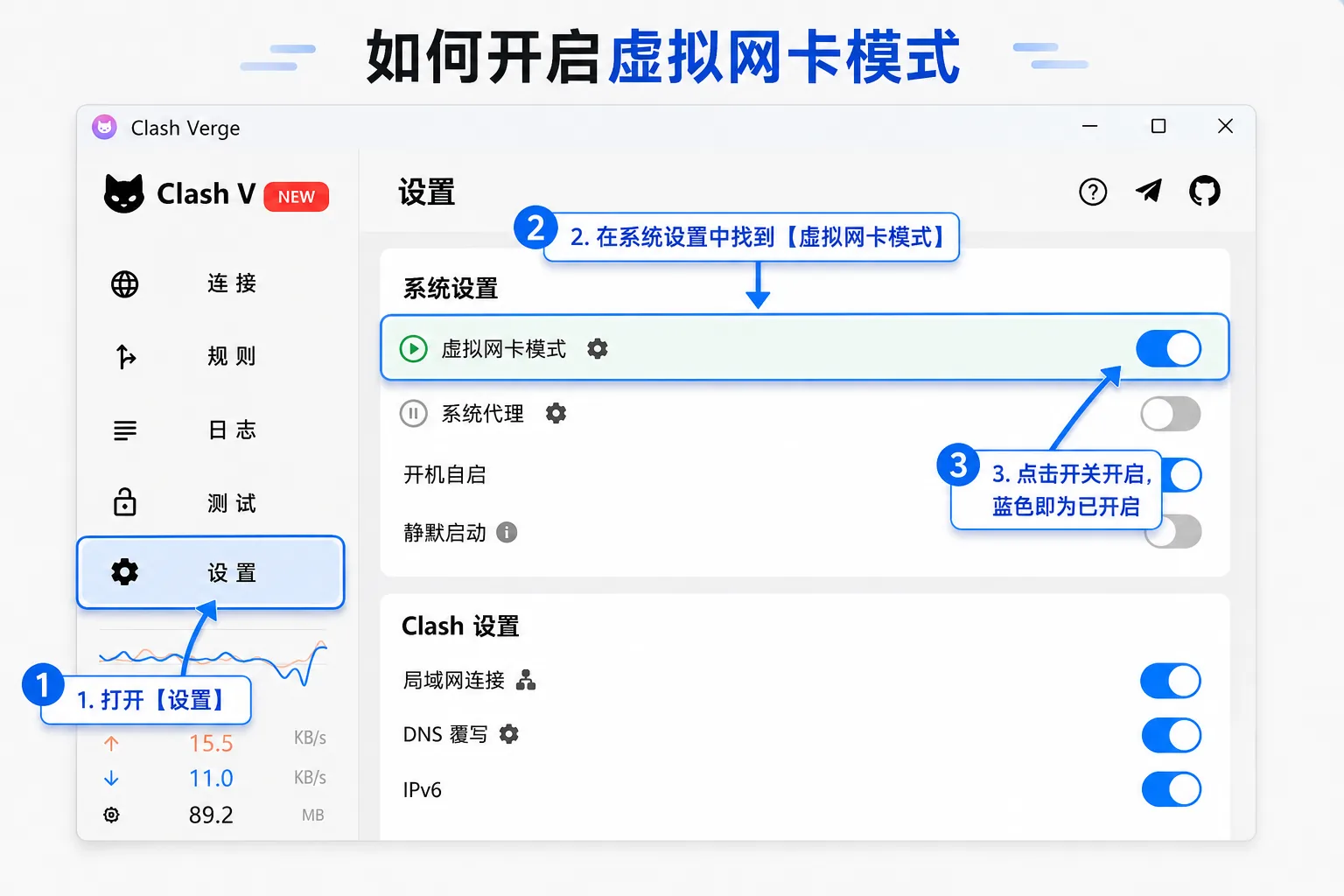Image resolution: width=1344 pixels, height=896 pixels.
Task: Click the rules branch icon beside 规则
Action: [x=126, y=357]
